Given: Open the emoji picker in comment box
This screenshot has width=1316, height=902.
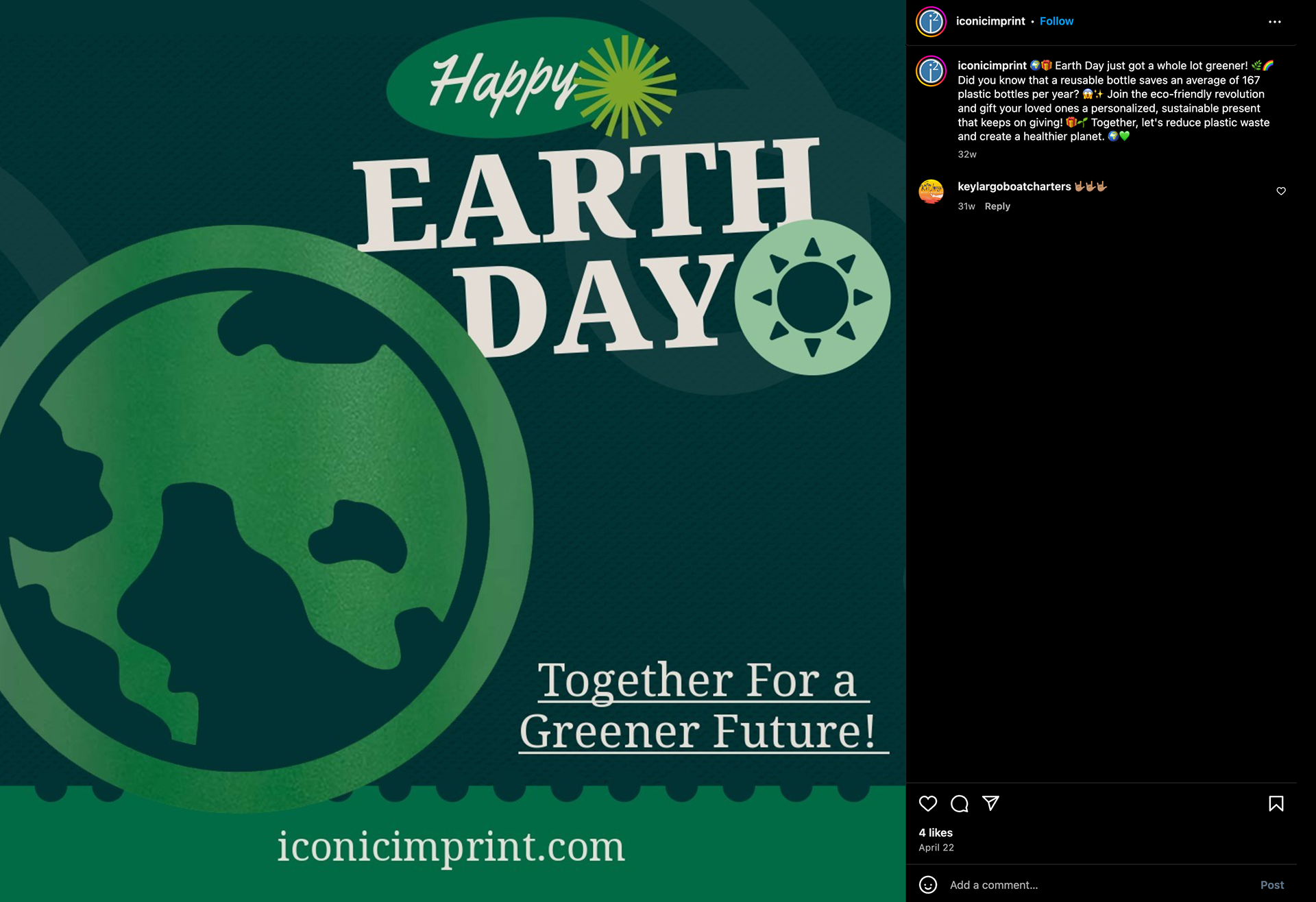Looking at the screenshot, I should tap(928, 885).
